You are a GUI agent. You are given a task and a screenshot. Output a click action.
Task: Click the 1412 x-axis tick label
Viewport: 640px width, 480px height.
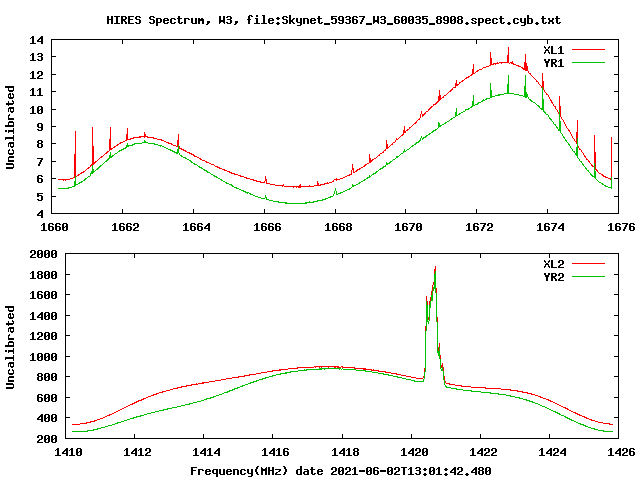pos(138,452)
